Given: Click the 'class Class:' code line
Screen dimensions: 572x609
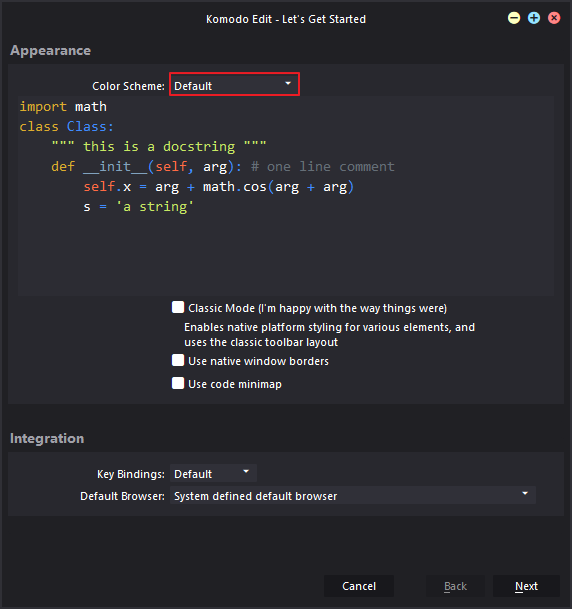Looking at the screenshot, I should [66, 127].
